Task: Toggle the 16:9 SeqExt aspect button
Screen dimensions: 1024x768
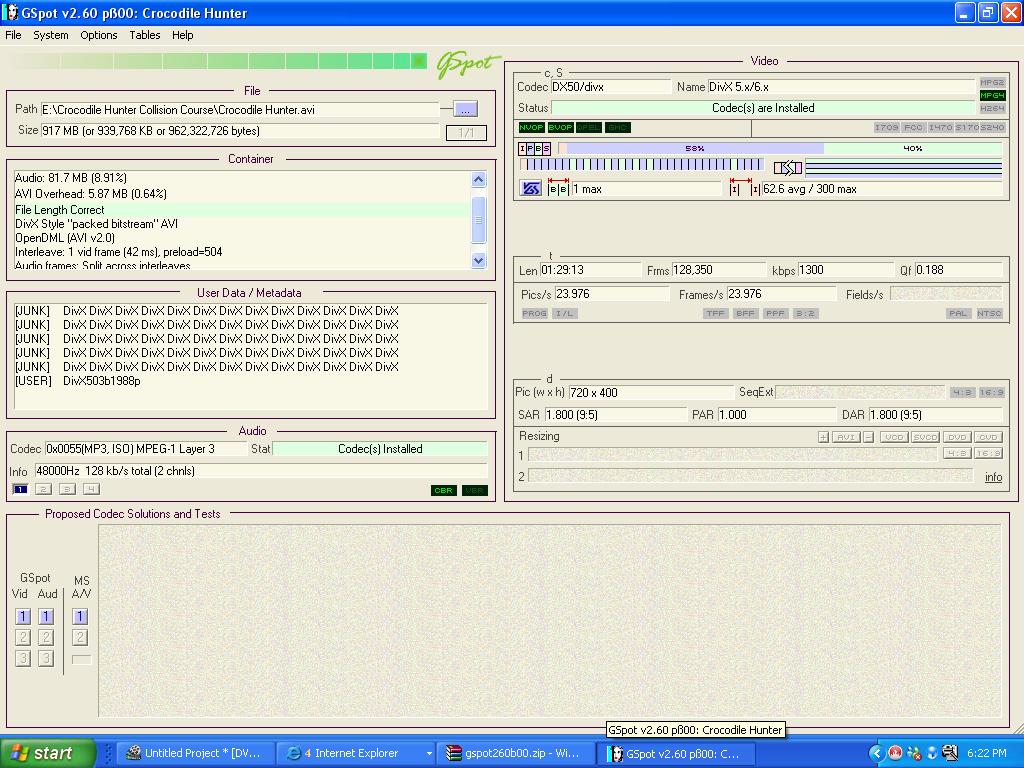Action: tap(991, 392)
